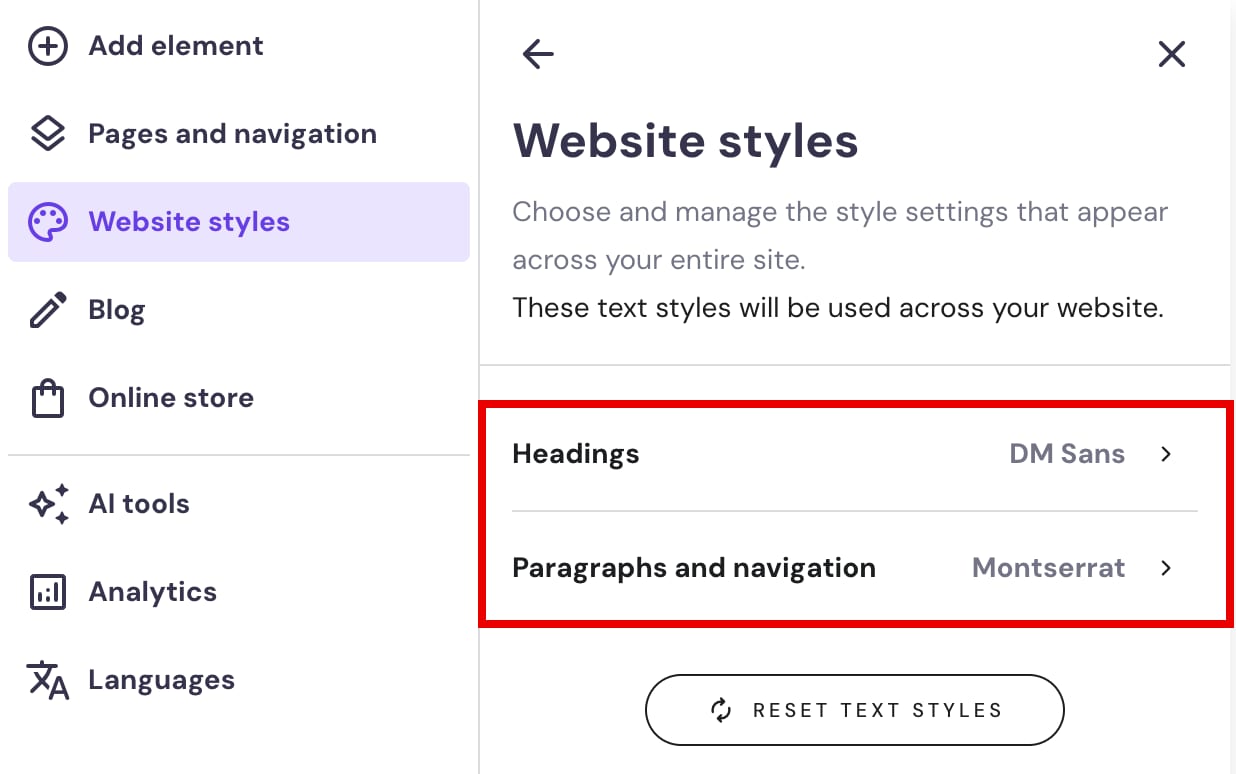Screen dimensions: 1236x774
Task: Open the Online store menu entry
Action: (171, 397)
